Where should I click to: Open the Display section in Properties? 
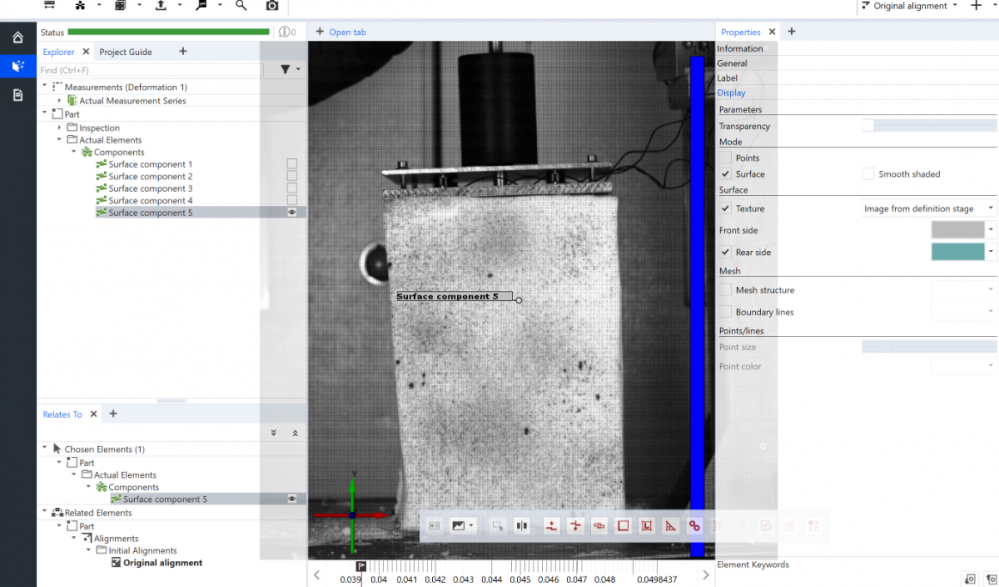point(731,93)
